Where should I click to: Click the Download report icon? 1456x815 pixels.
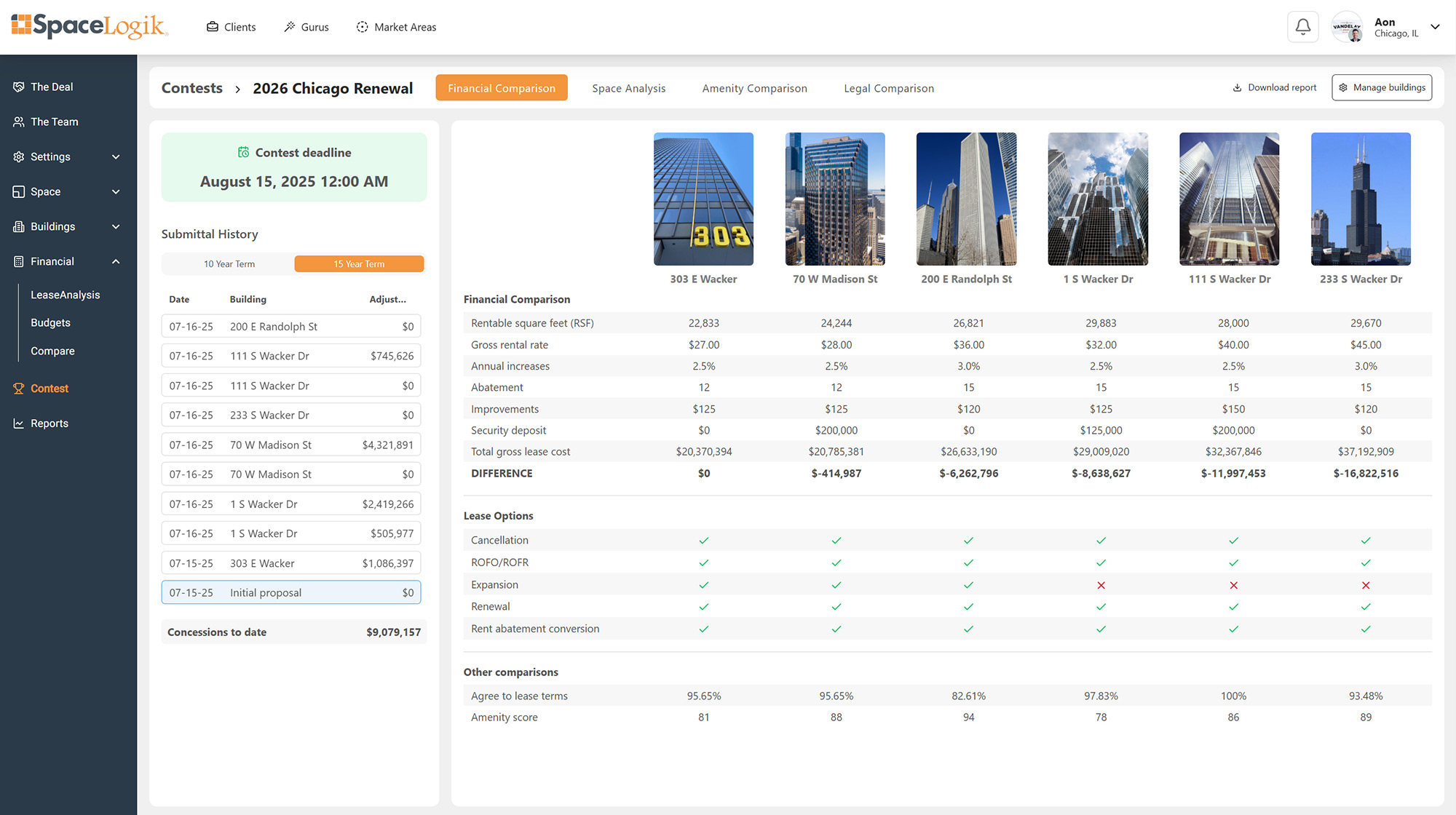tap(1237, 87)
